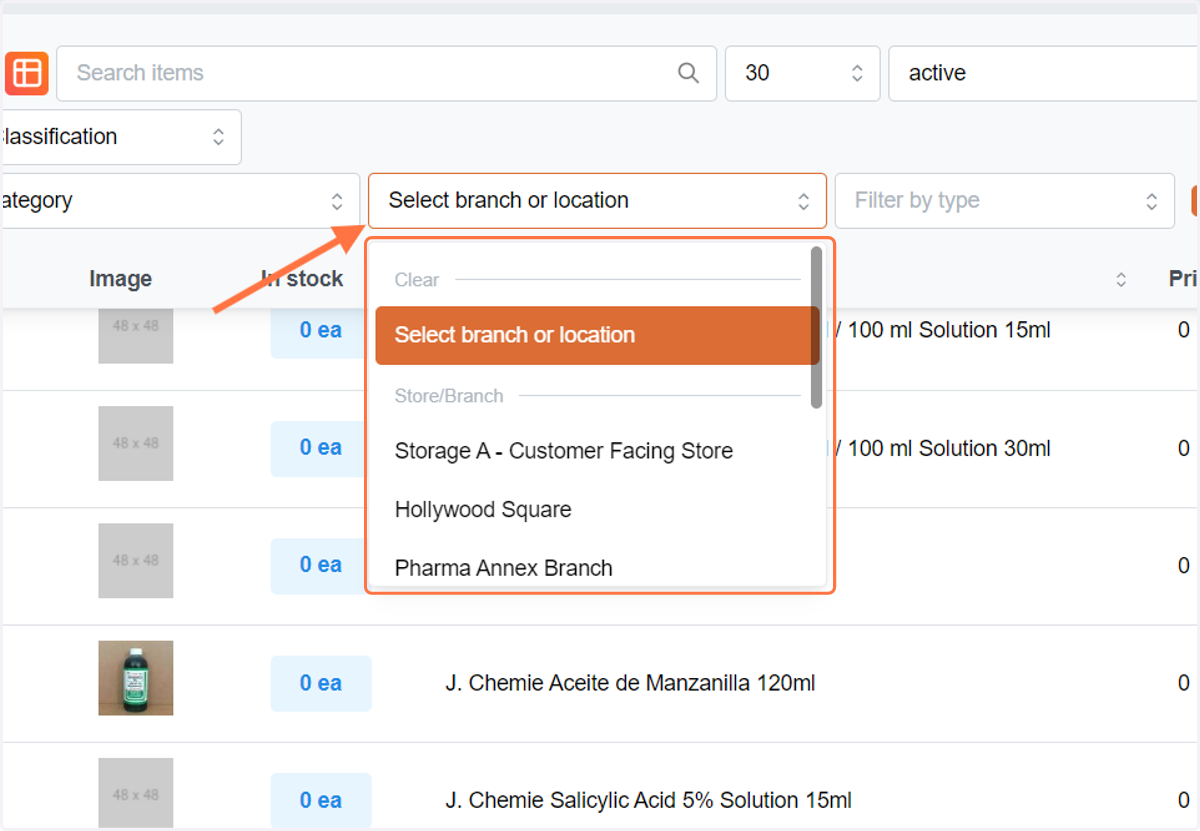Click placeholder image of Solution 30ml row
This screenshot has height=831, width=1200.
click(x=136, y=443)
